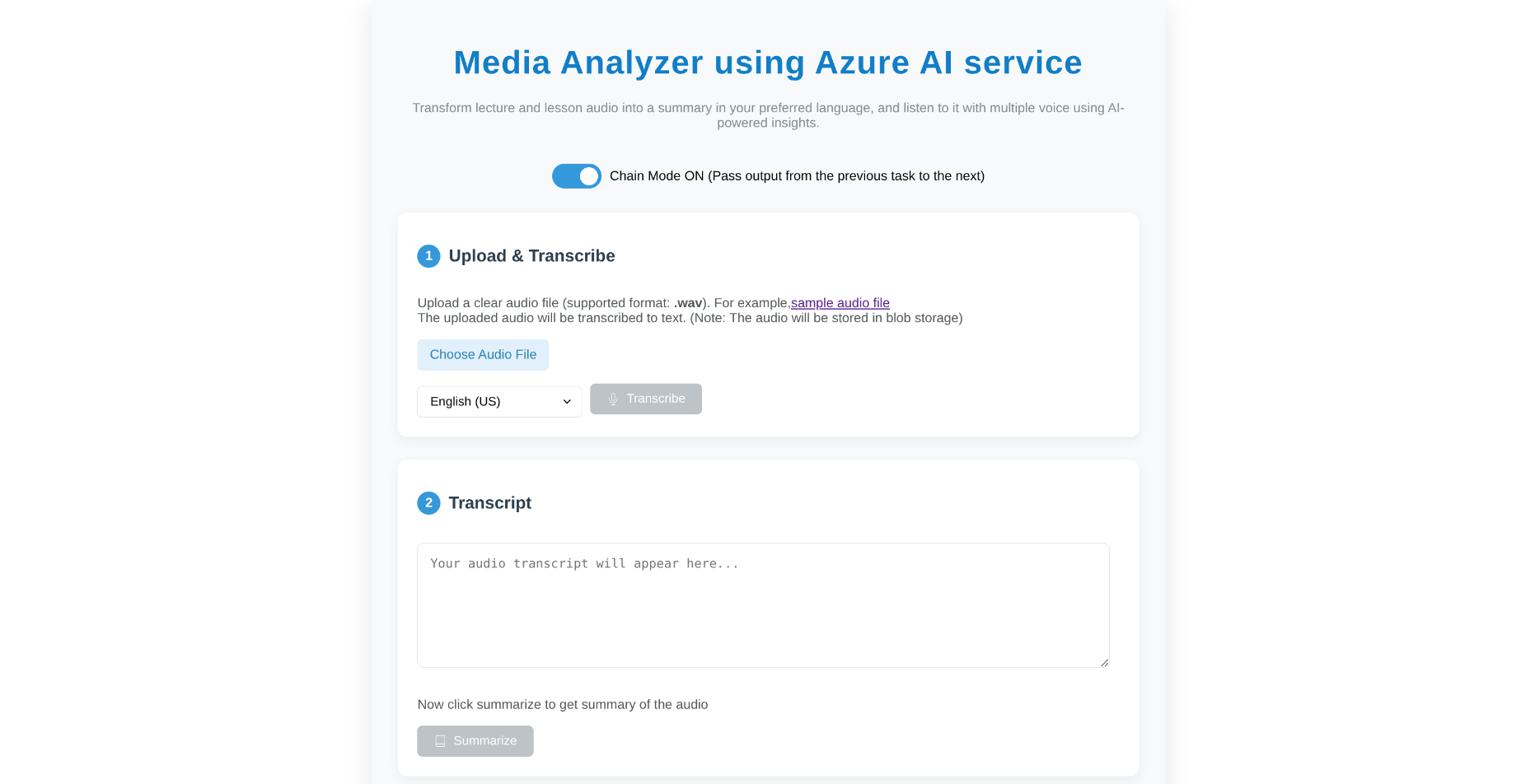The image size is (1535, 784).
Task: Click the Summarize button label
Action: pyautogui.click(x=484, y=741)
